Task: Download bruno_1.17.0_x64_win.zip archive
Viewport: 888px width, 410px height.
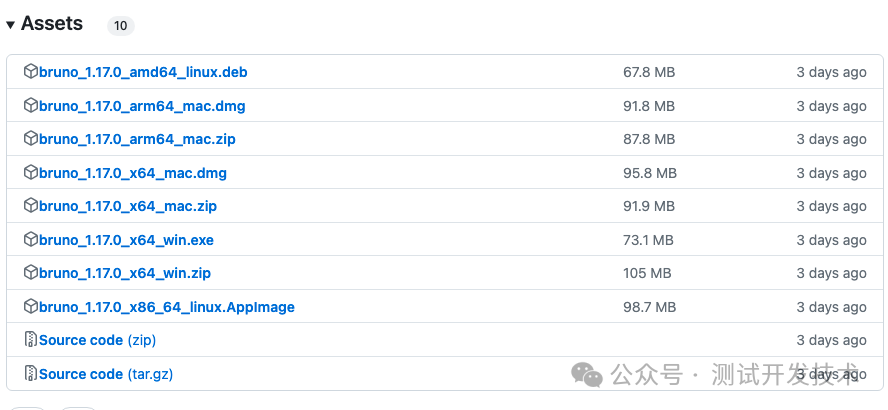Action: coord(125,274)
